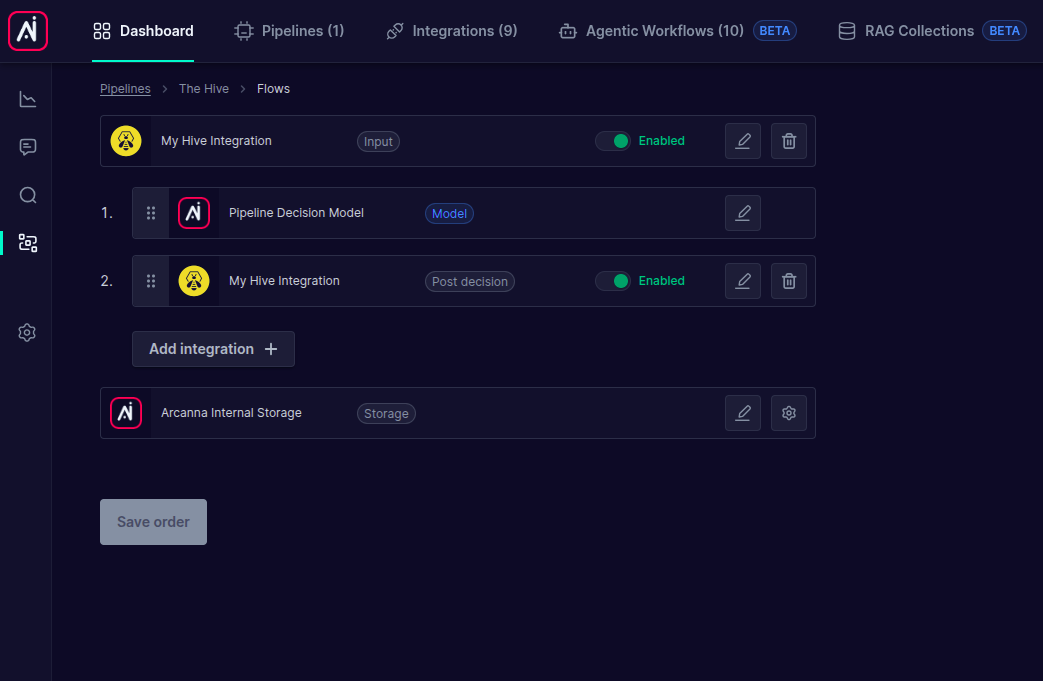The height and width of the screenshot is (681, 1043).
Task: Open the settings gear in the sidebar
Action: coord(27,333)
